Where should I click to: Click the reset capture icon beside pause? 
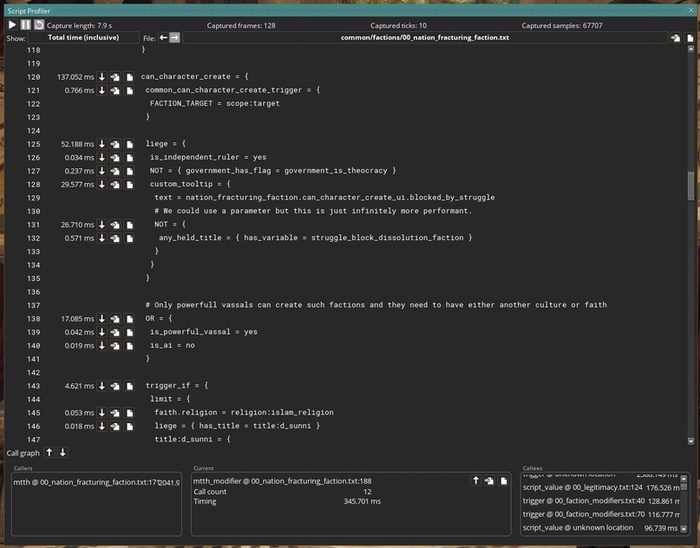pyautogui.click(x=38, y=24)
